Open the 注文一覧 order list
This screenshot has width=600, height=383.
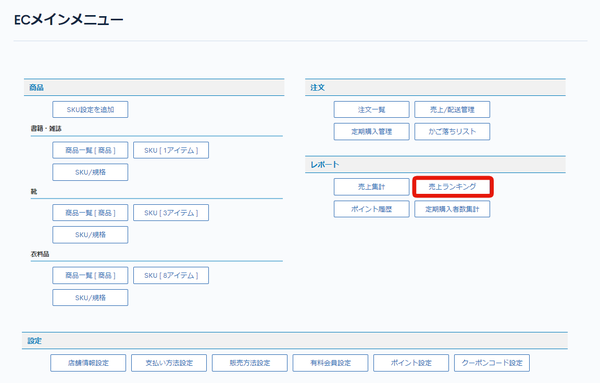click(372, 109)
